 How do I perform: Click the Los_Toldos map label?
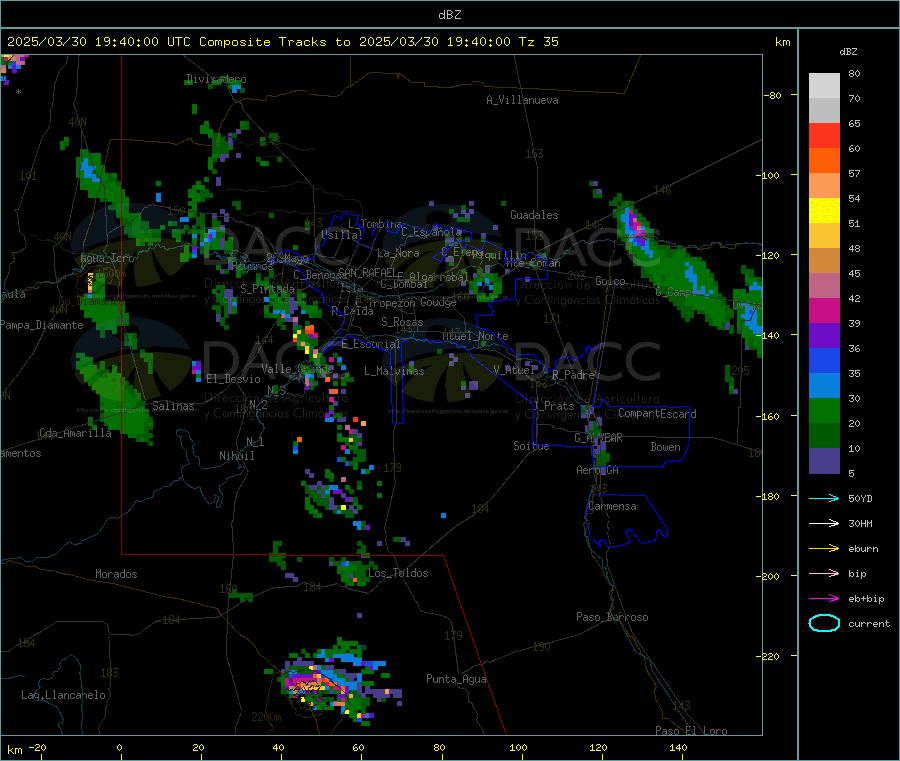click(398, 573)
